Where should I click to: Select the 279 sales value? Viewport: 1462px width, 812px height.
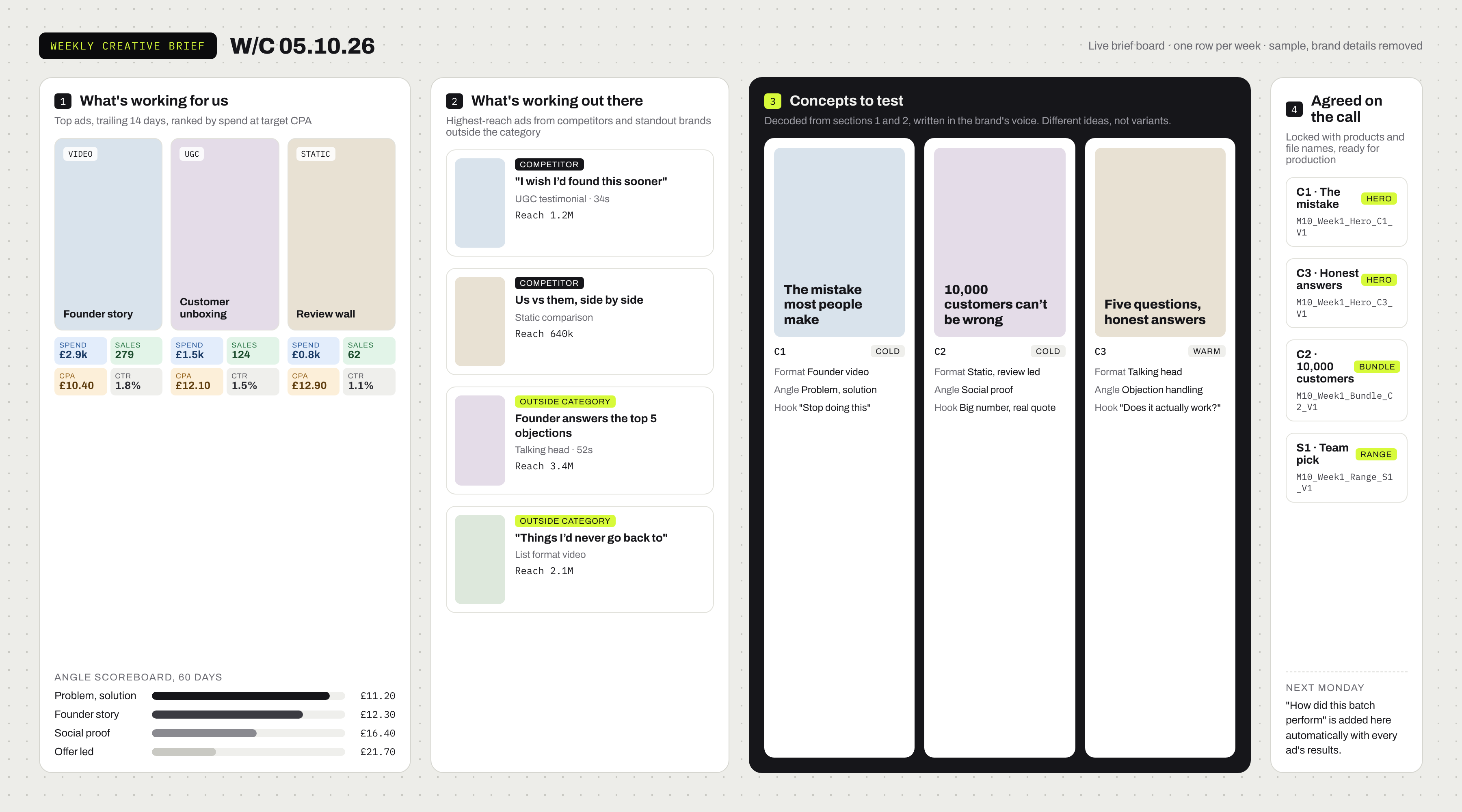[x=124, y=355]
